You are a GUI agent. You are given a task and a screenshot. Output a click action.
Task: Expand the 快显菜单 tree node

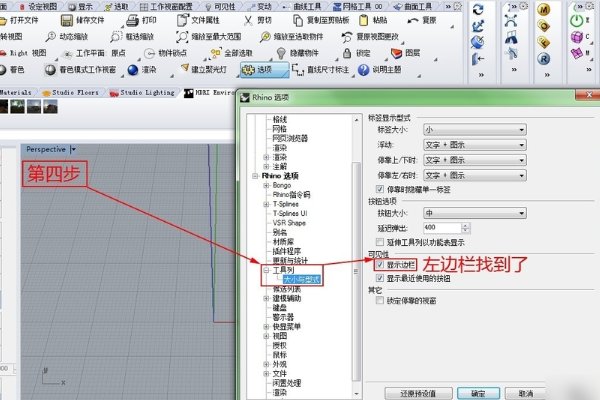266,327
